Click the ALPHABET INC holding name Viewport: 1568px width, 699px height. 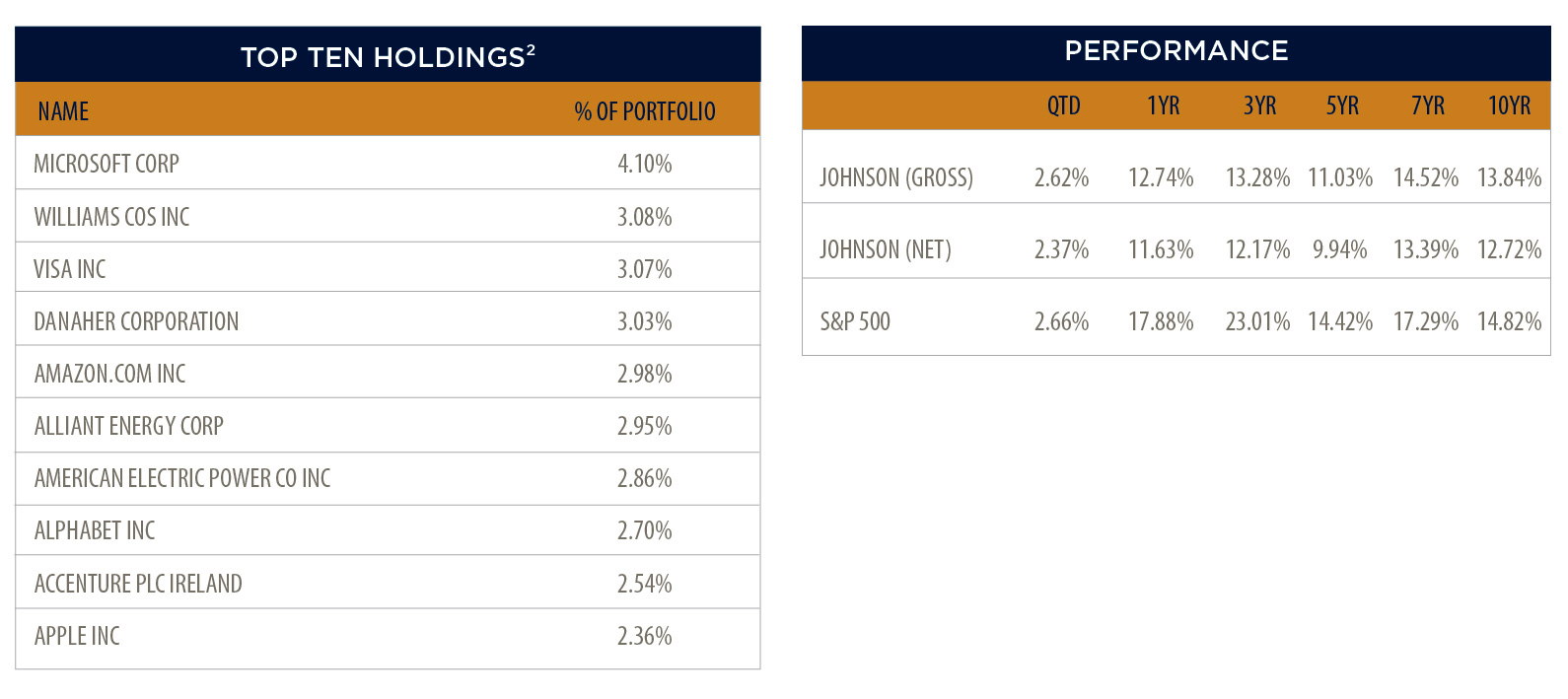pos(95,530)
